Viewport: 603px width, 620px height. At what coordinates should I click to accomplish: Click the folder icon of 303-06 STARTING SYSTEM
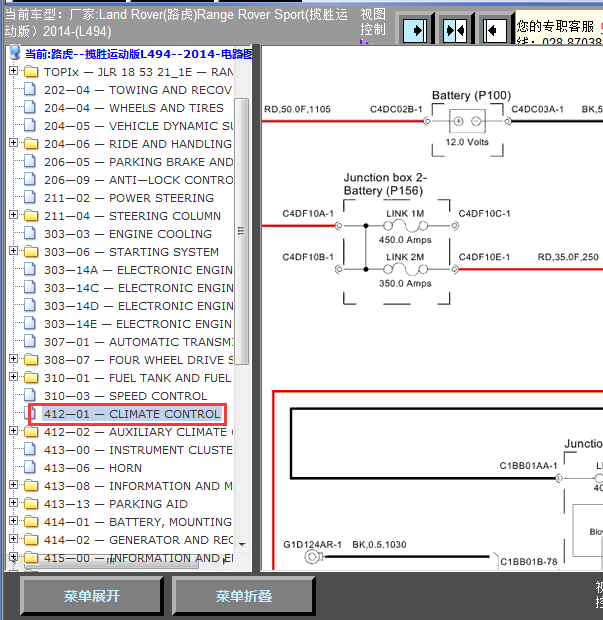coord(31,251)
